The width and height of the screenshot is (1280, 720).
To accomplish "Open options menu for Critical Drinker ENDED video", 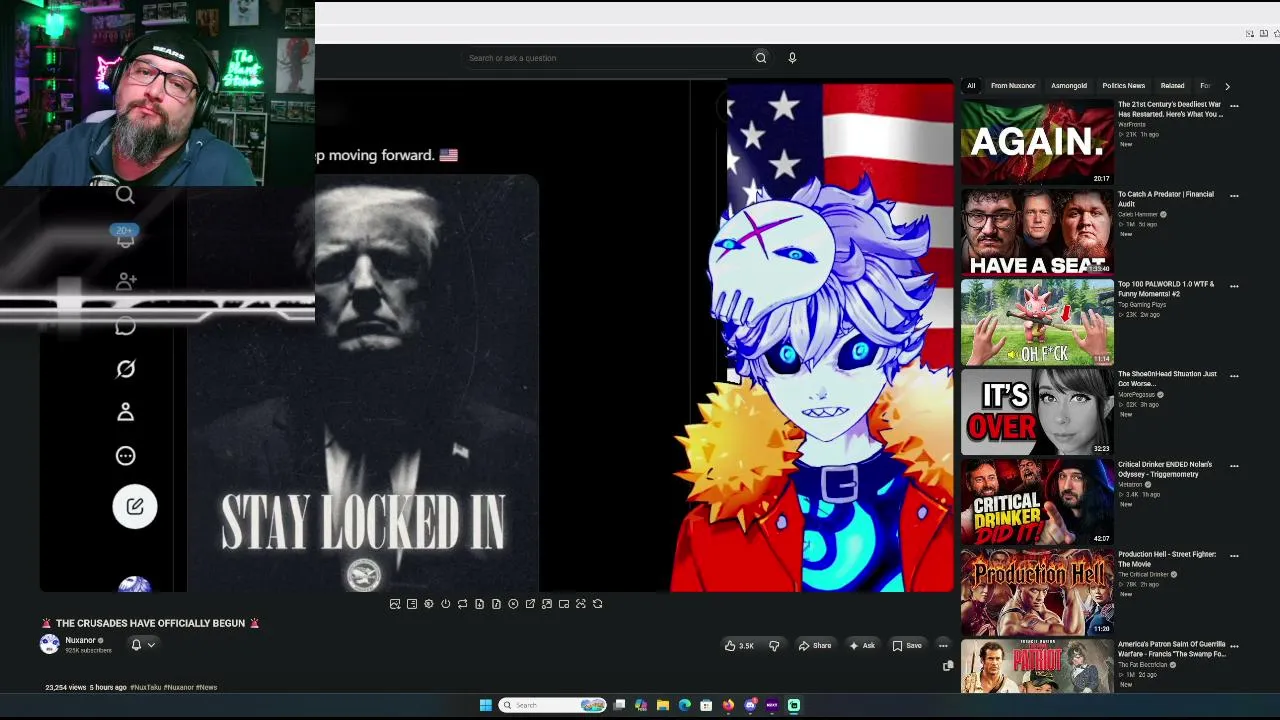I will pyautogui.click(x=1234, y=466).
